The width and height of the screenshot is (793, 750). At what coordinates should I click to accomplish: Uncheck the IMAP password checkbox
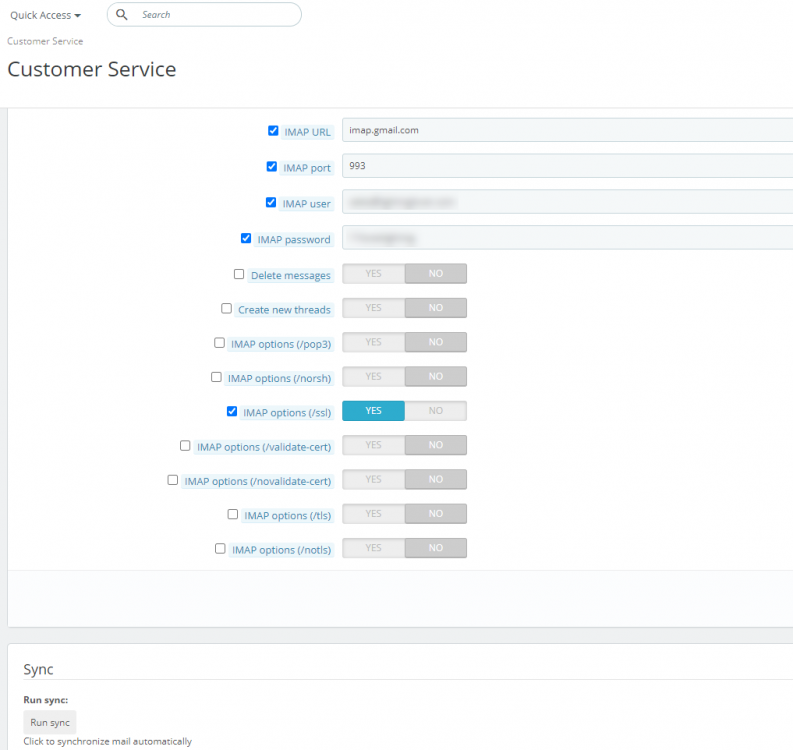246,238
